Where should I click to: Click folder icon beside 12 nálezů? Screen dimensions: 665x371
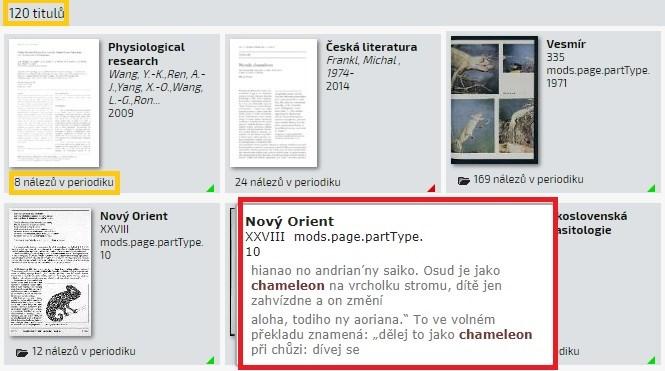(x=22, y=353)
